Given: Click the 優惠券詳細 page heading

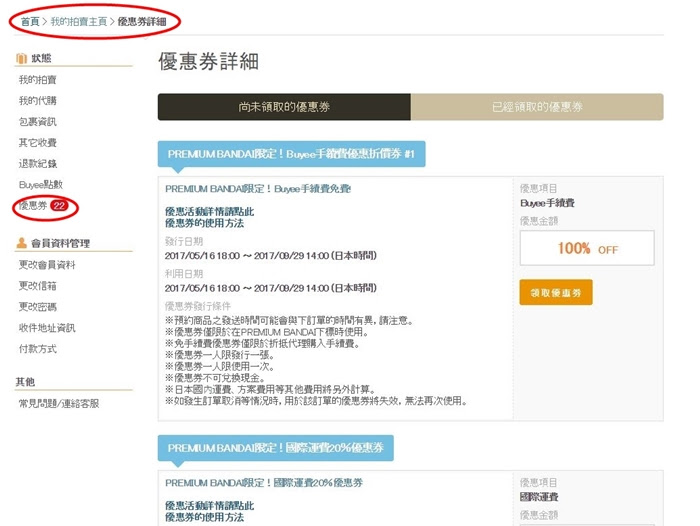Looking at the screenshot, I should point(208,61).
